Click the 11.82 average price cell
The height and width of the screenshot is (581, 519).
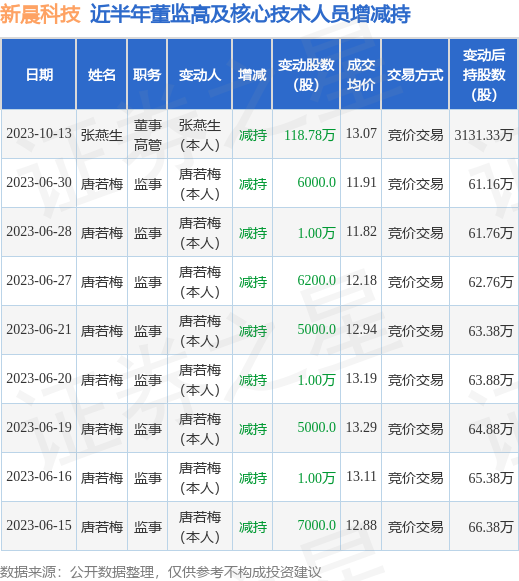pos(361,232)
